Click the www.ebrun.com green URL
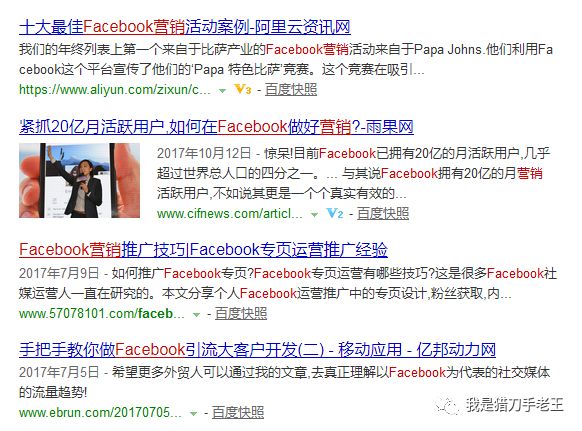 pyautogui.click(x=100, y=413)
